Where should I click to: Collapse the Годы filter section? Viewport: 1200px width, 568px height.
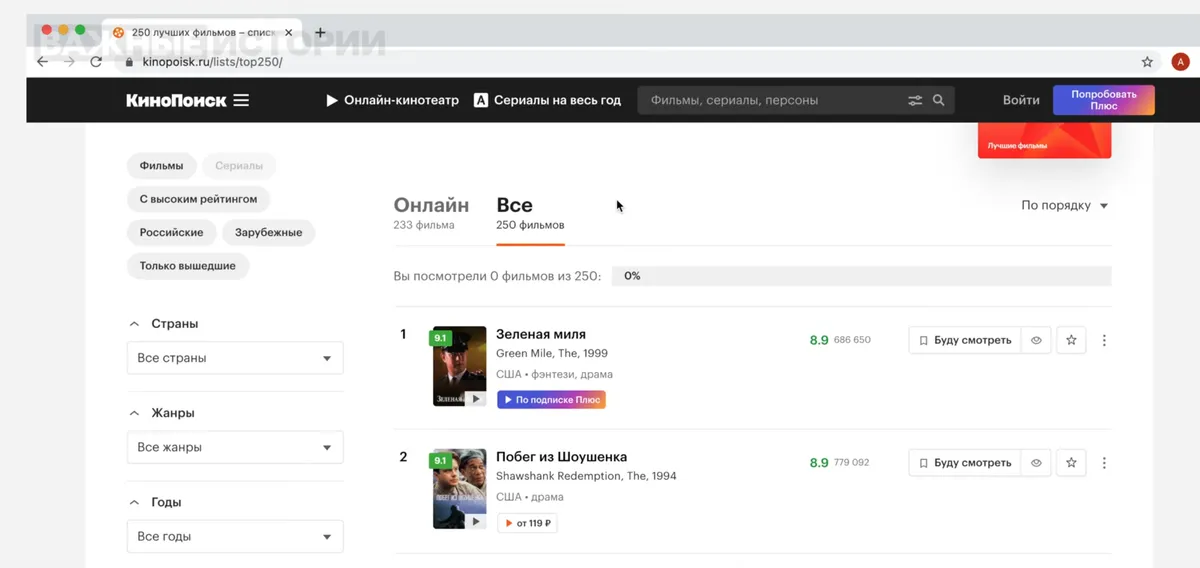(156, 502)
